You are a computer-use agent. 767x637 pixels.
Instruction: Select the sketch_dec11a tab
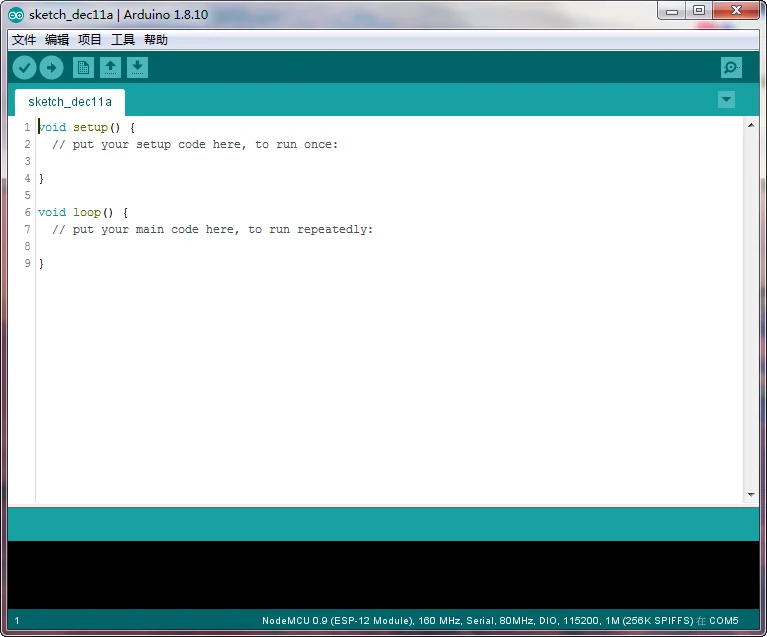[70, 102]
